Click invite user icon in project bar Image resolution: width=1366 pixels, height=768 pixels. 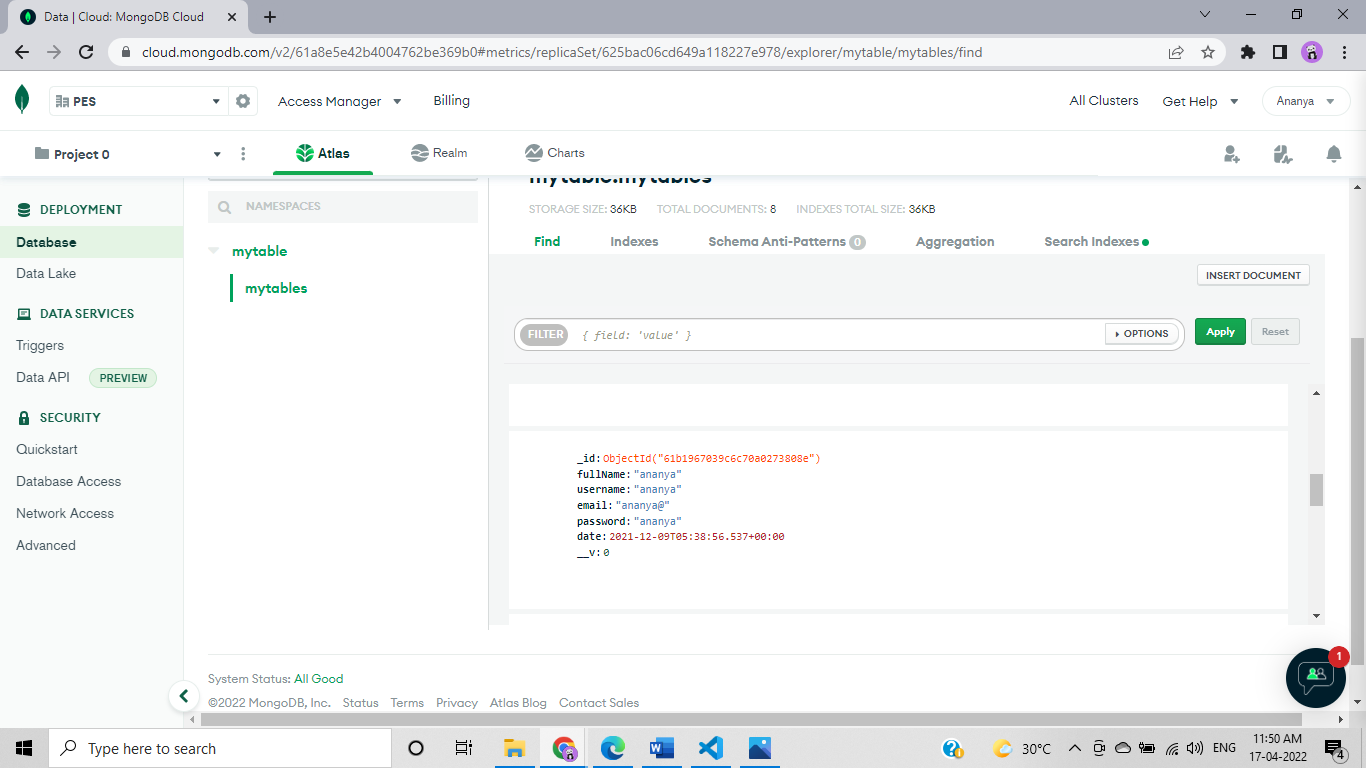(1232, 154)
